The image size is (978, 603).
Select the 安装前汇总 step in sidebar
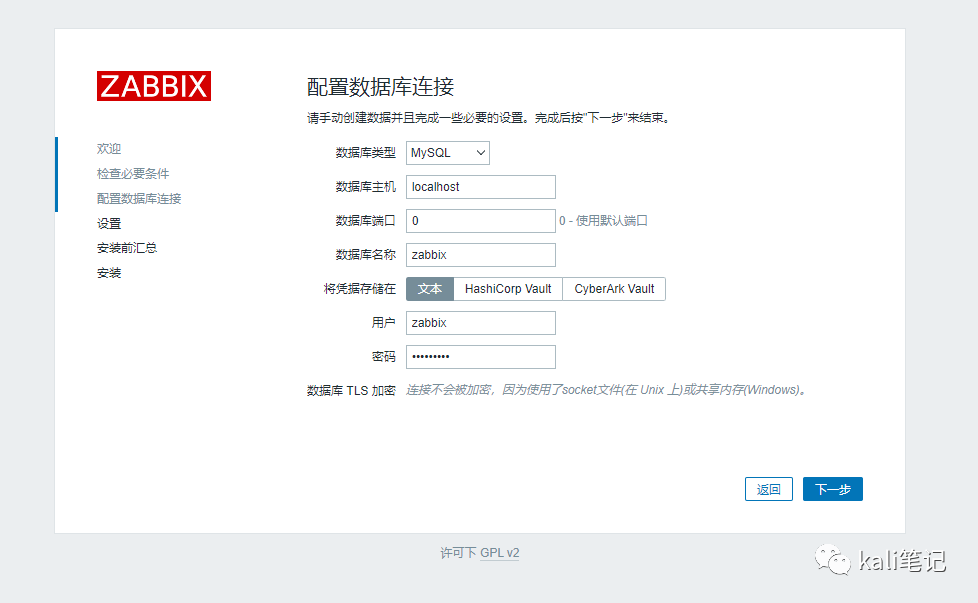point(127,248)
